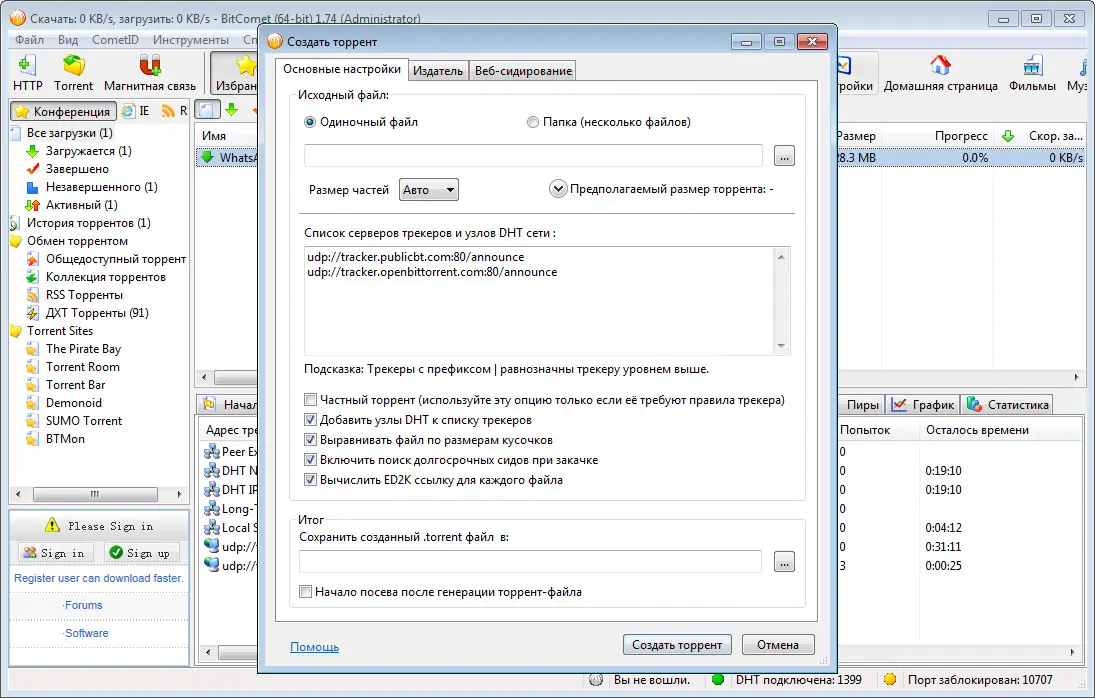The image size is (1095, 698).
Task: Browse for save location ... button
Action: [784, 562]
